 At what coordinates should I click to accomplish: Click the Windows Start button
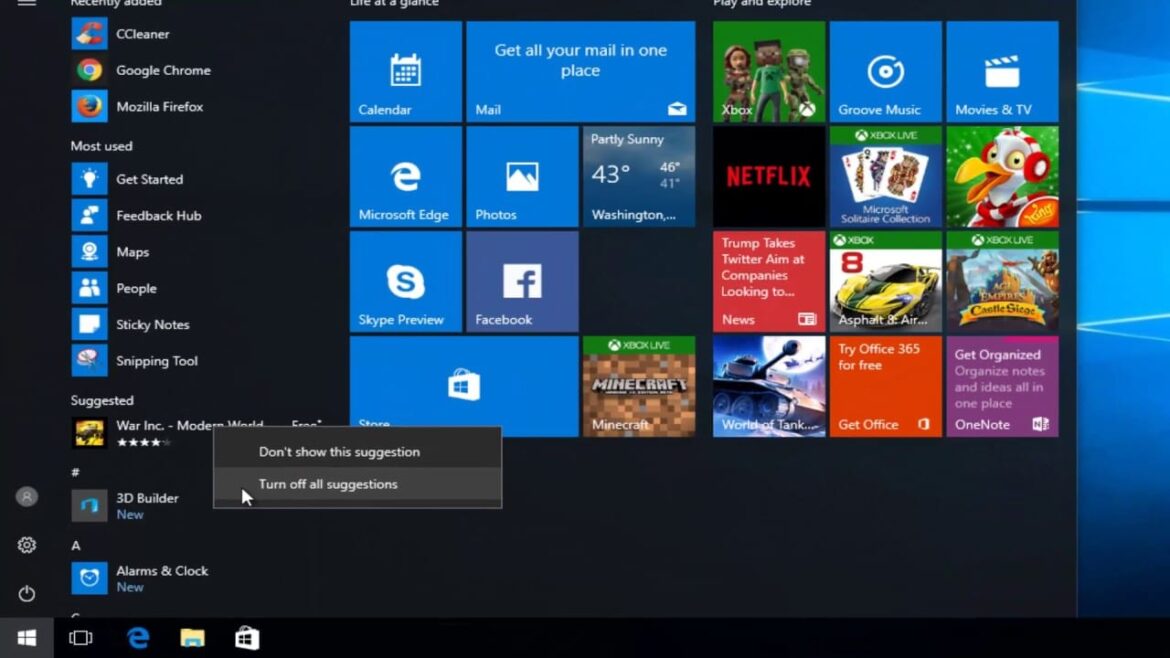(27, 638)
